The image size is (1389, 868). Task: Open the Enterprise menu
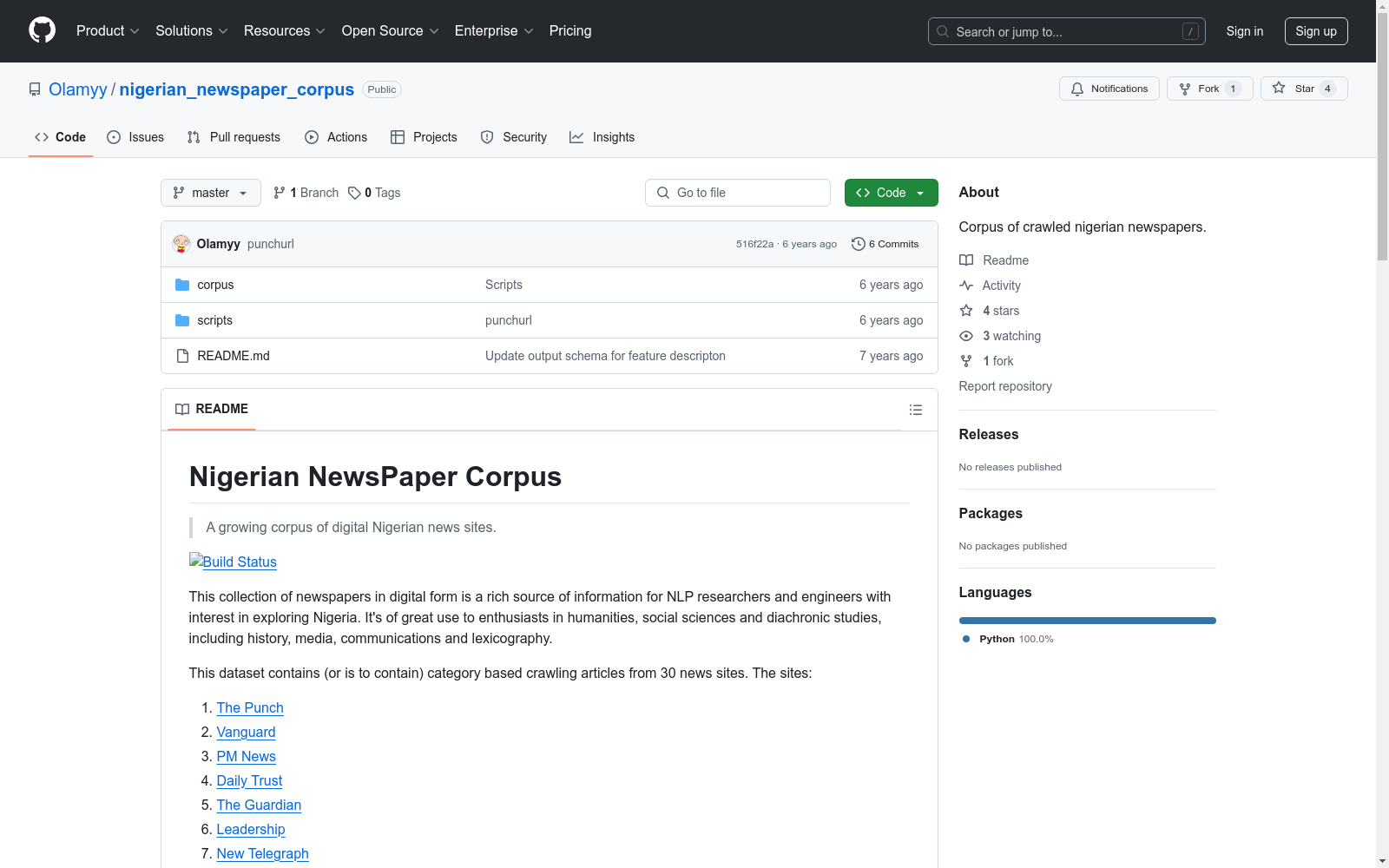(x=494, y=31)
